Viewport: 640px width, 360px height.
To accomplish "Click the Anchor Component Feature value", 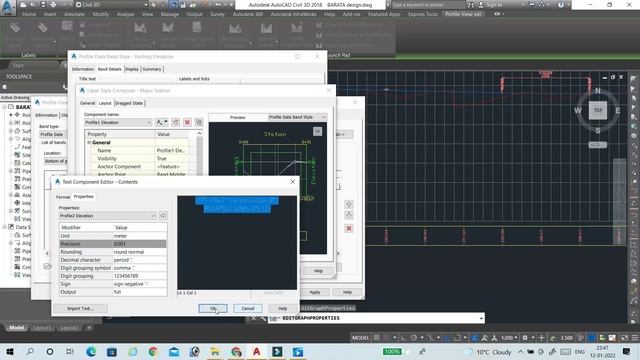I will [x=172, y=167].
